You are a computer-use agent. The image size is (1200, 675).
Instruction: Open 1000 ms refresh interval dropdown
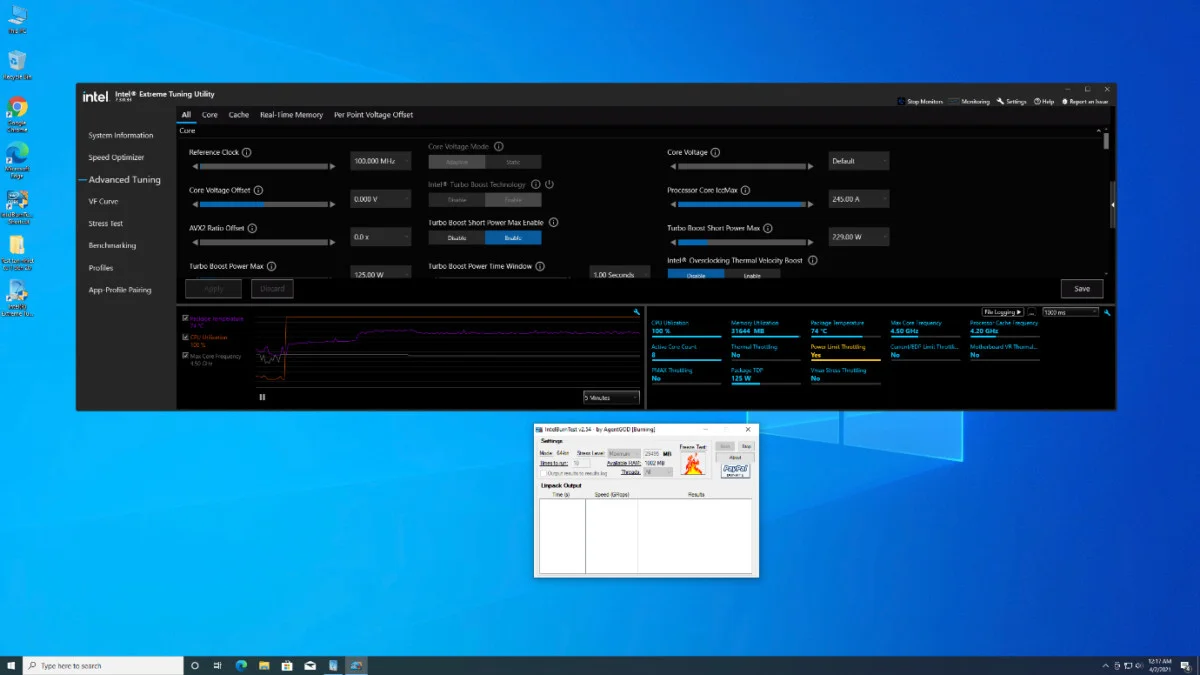click(x=1070, y=312)
